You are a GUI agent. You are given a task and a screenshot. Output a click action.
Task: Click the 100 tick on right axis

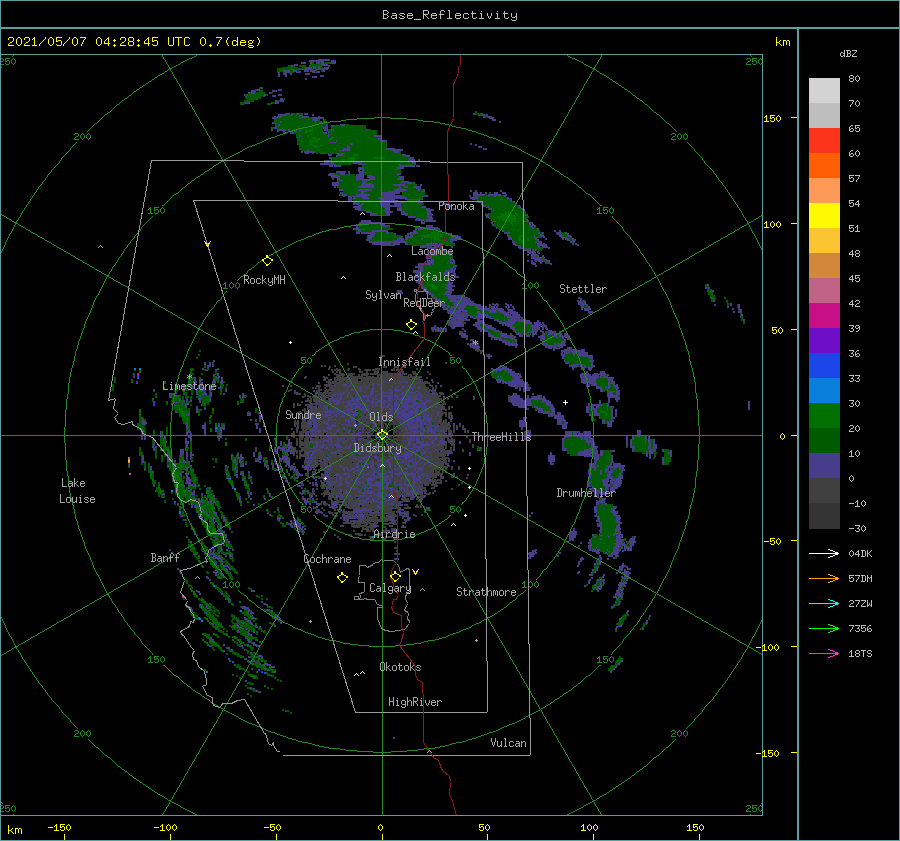[x=772, y=224]
